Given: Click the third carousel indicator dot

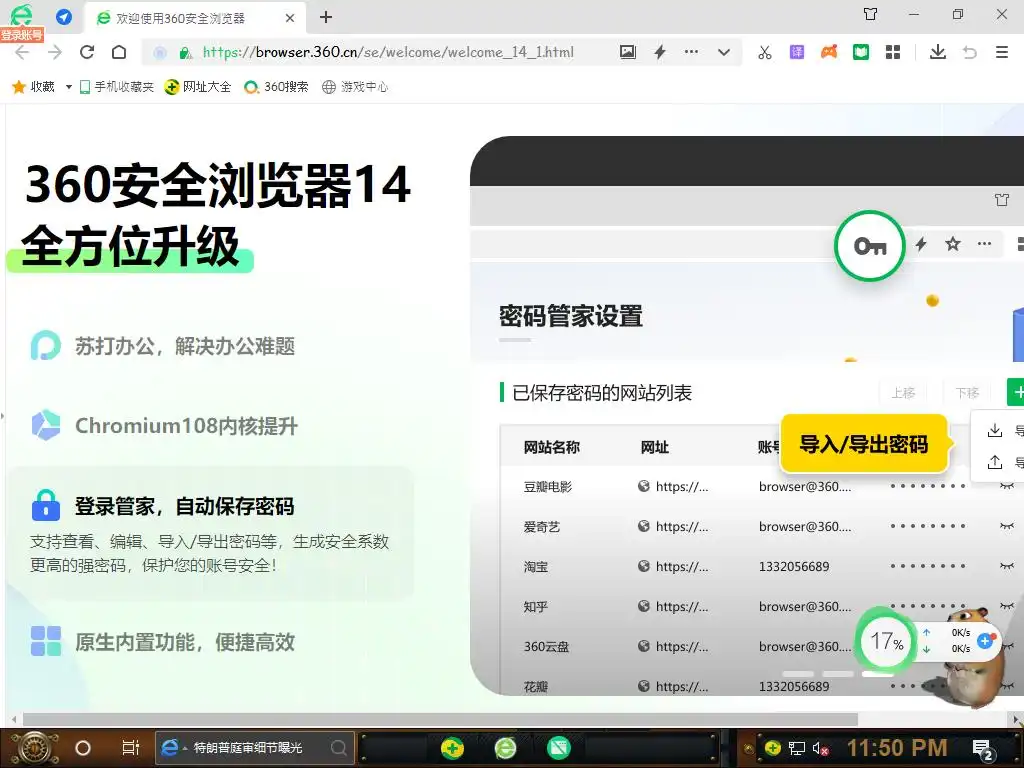Looking at the screenshot, I should (878, 674).
